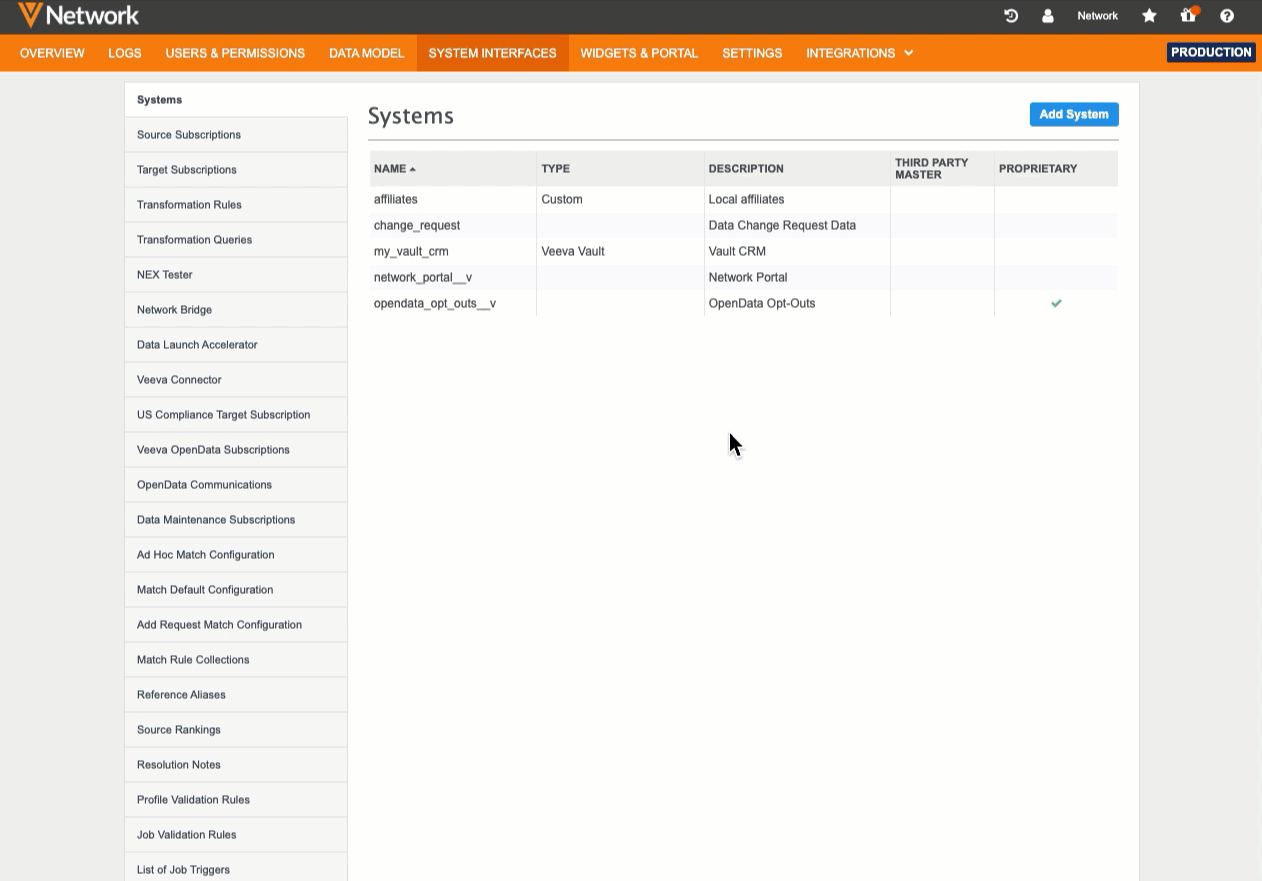Click the Veeva Network logo
The image size is (1262, 881).
(x=78, y=15)
